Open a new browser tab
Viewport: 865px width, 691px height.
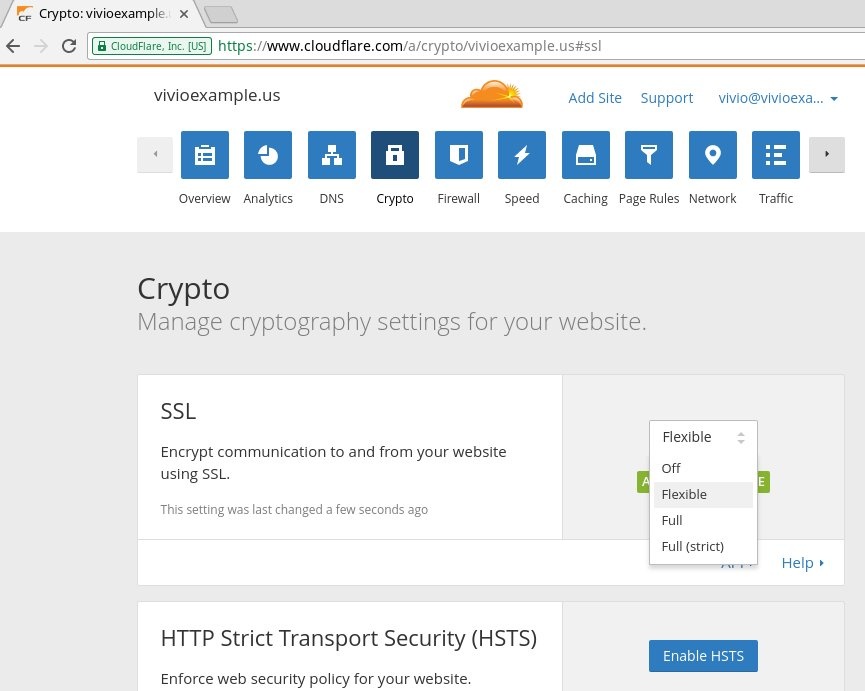[x=221, y=14]
